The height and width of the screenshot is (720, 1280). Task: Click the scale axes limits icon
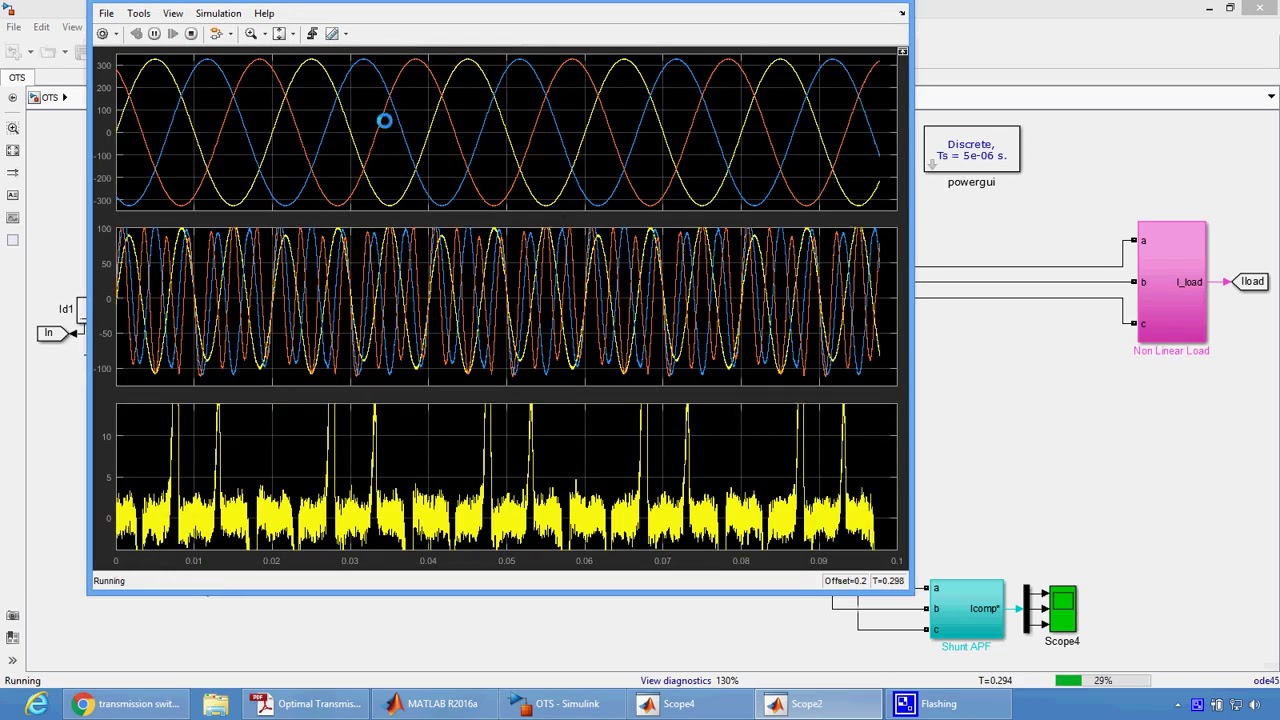279,34
